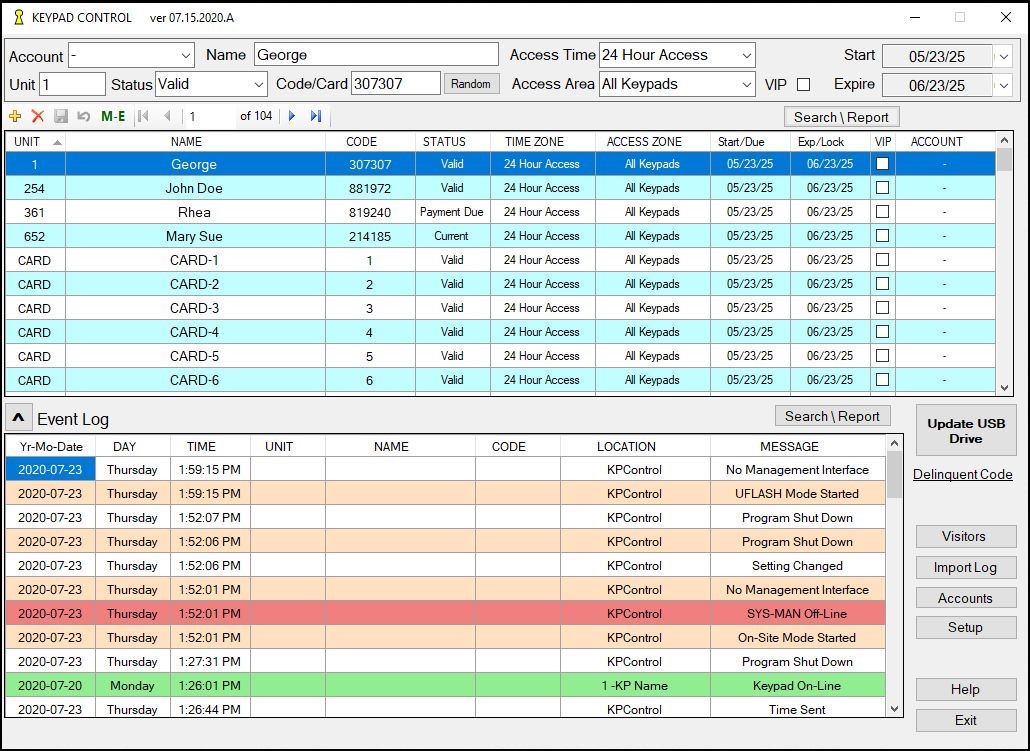Open the Delinquent Code link
The image size is (1030, 751).
click(x=962, y=474)
